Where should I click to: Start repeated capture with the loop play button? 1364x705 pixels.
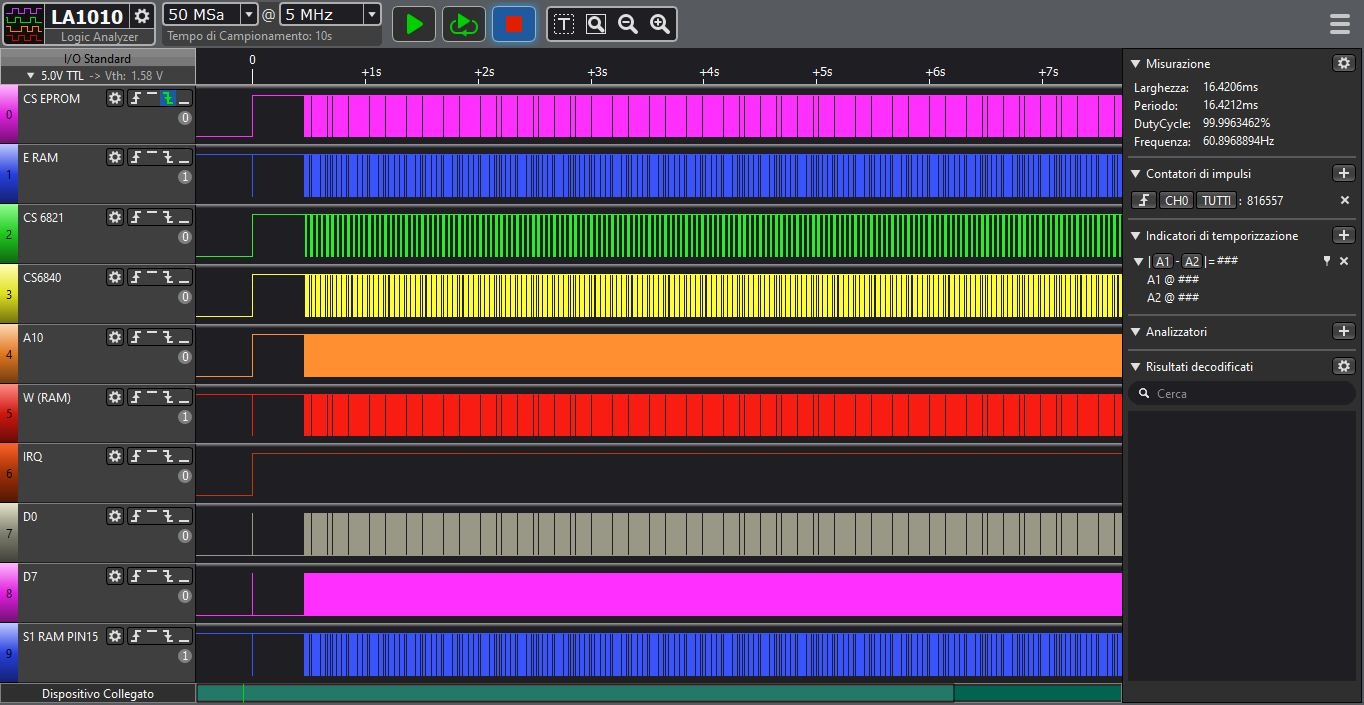tap(464, 24)
